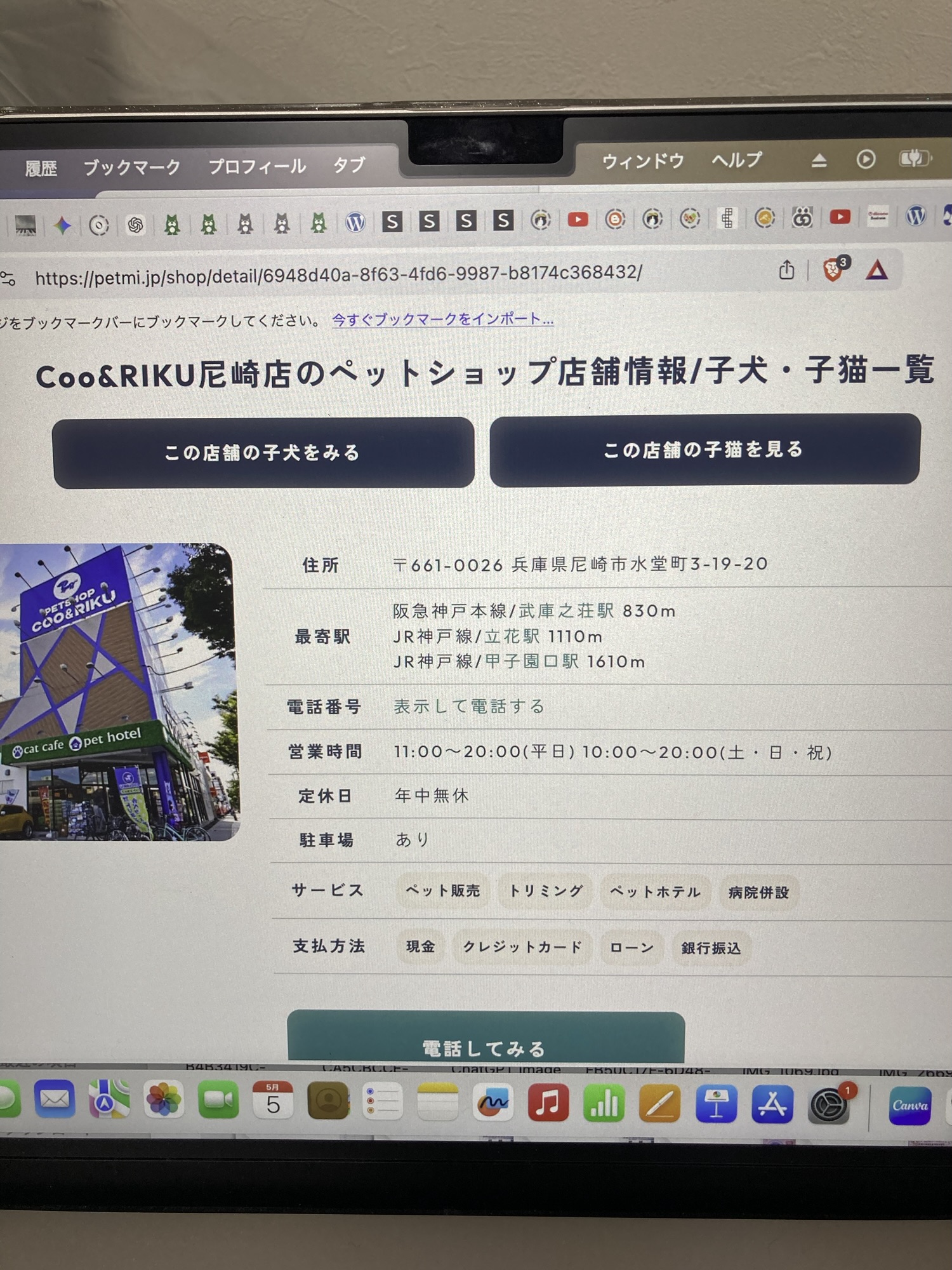Viewport: 952px width, 1270px height.
Task: Open the ChatGPT bookmark icon
Action: point(135,225)
